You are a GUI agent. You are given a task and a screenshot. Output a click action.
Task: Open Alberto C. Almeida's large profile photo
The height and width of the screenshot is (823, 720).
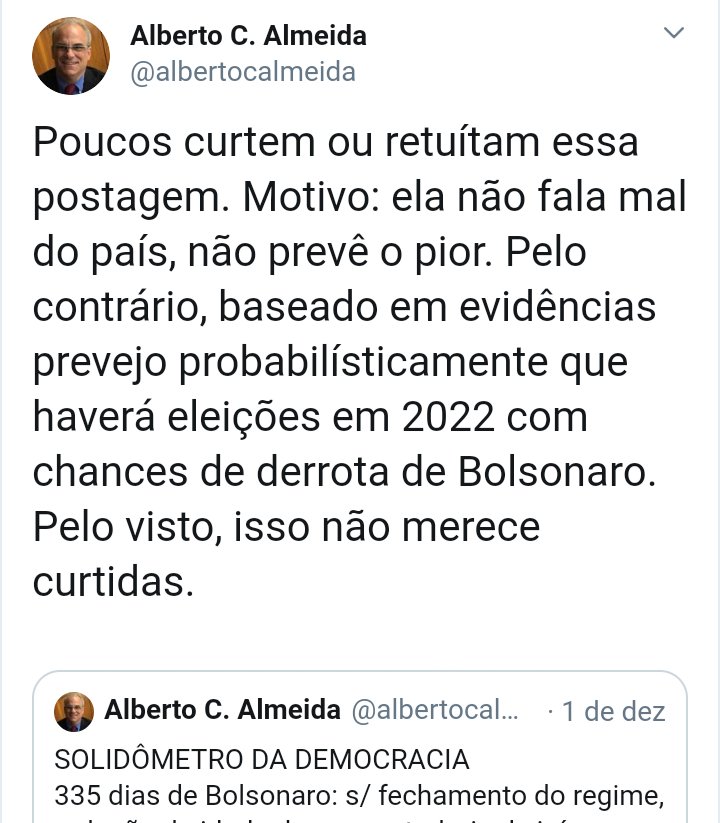click(x=71, y=56)
